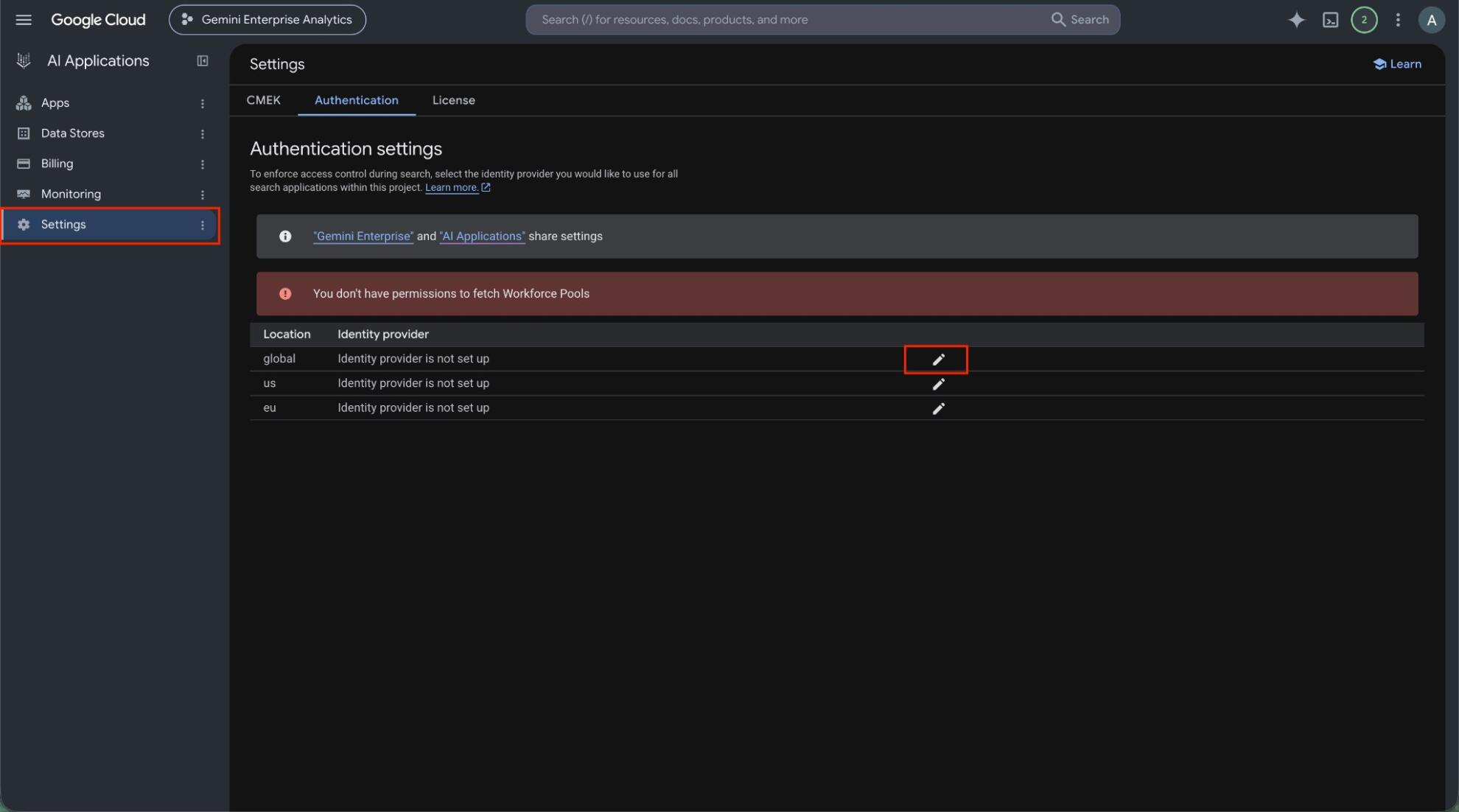This screenshot has height=812, width=1459.
Task: Follow the Learn more link
Action: pyautogui.click(x=458, y=188)
